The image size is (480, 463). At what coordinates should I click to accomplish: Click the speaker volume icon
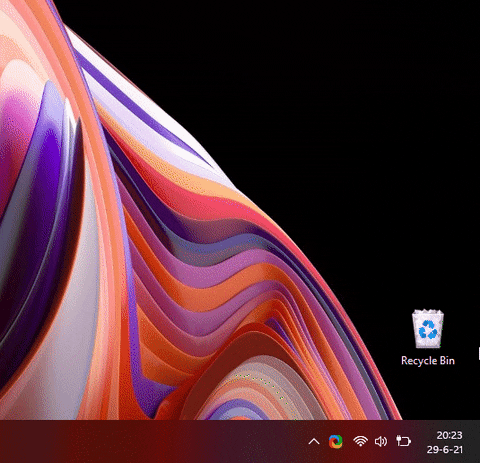[381, 442]
